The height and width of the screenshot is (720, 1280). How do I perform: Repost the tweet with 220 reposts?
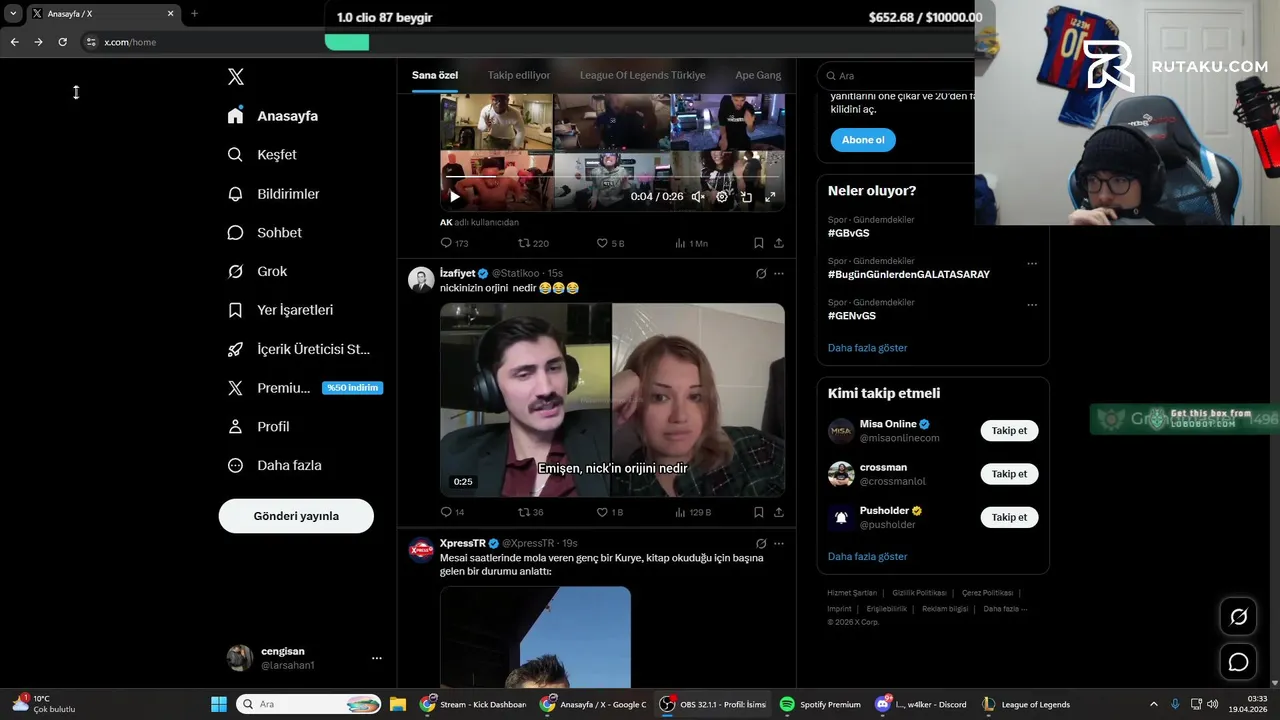pos(533,243)
